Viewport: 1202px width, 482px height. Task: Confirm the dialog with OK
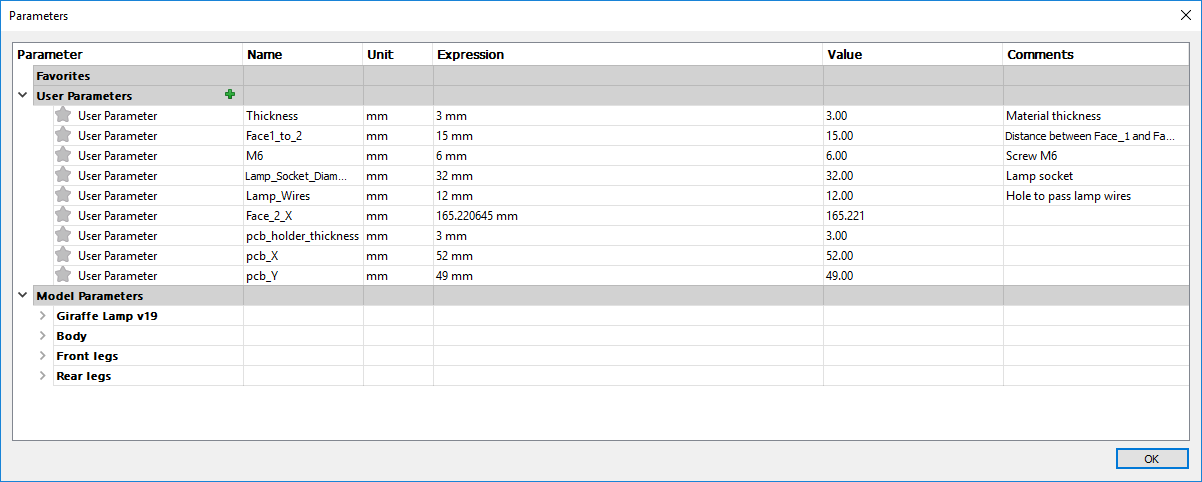pos(1151,458)
